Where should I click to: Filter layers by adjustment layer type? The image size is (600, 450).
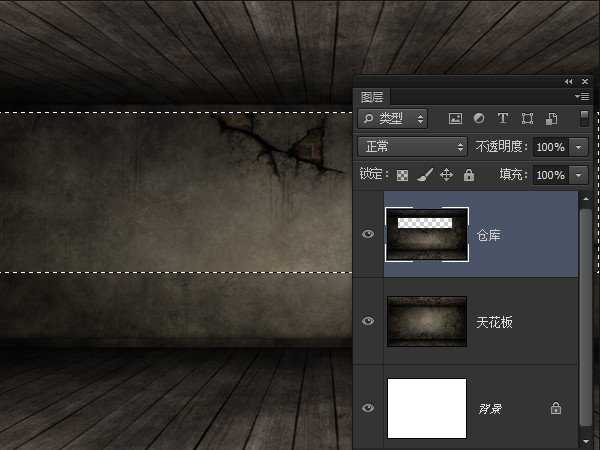[x=479, y=118]
